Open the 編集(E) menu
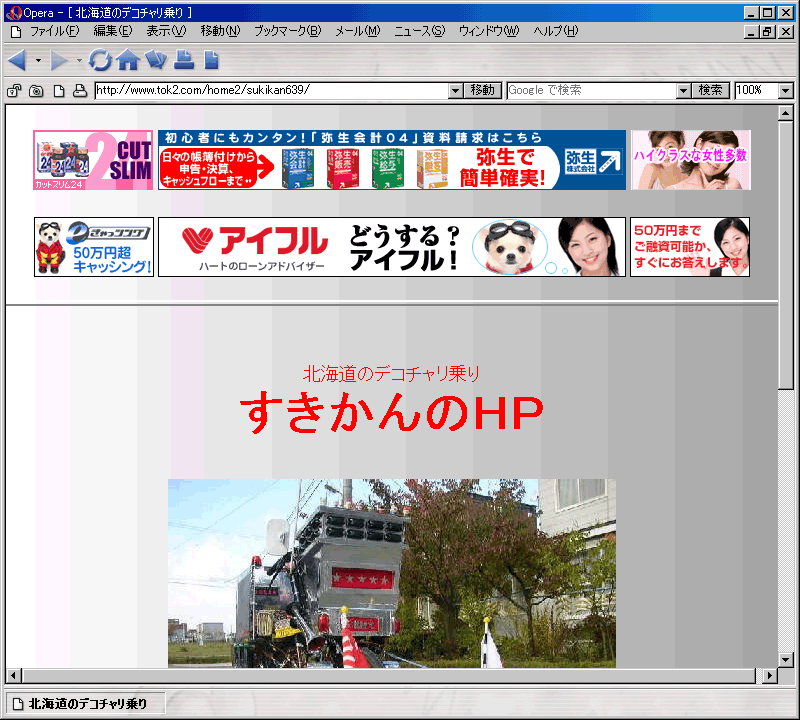 click(113, 31)
